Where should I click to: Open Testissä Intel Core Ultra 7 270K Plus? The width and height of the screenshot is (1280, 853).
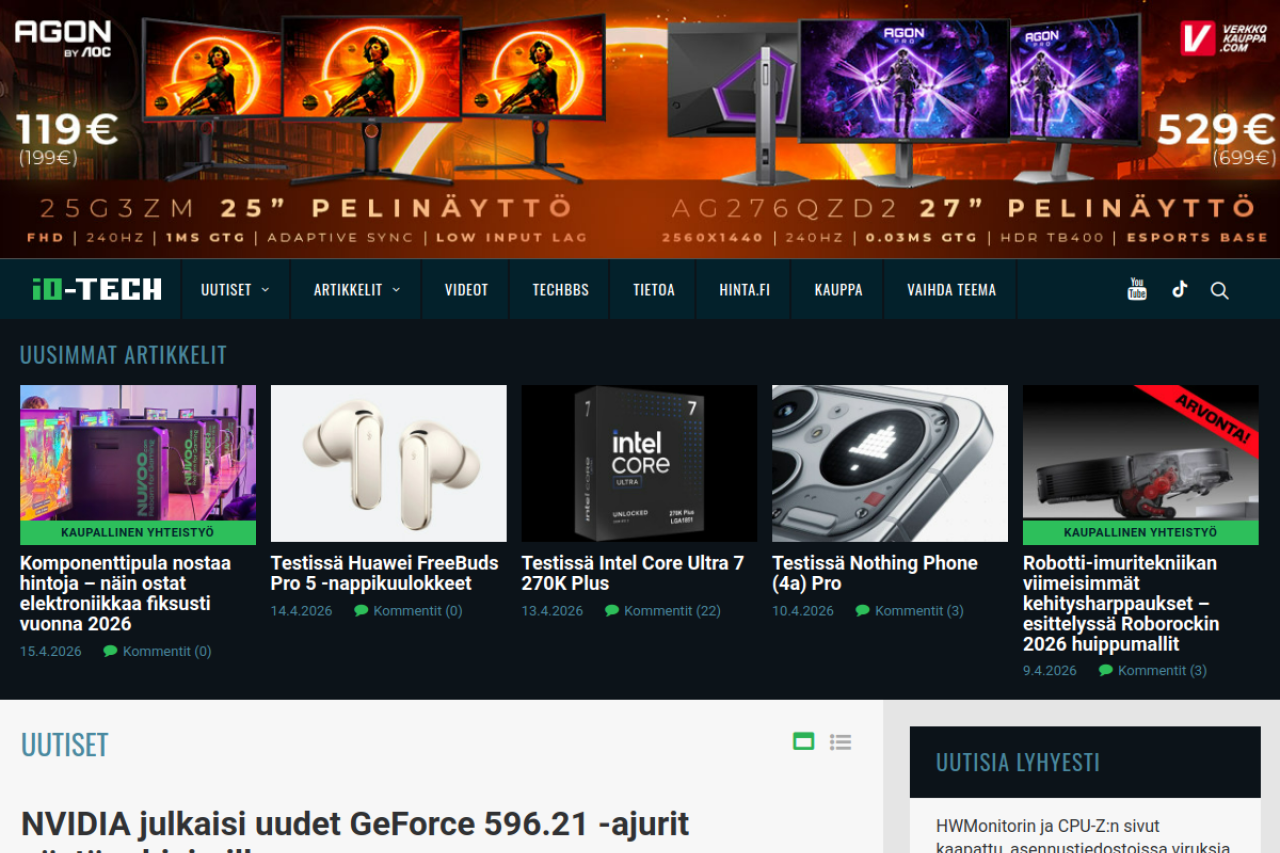point(633,573)
